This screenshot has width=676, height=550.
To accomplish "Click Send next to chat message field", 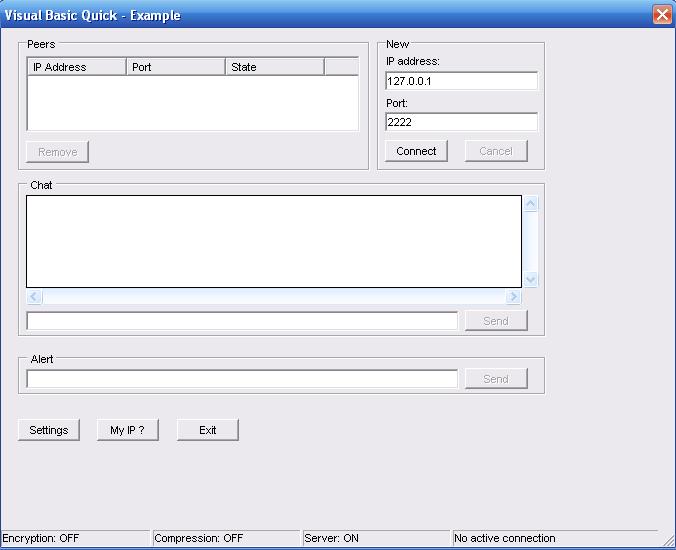I will [496, 321].
